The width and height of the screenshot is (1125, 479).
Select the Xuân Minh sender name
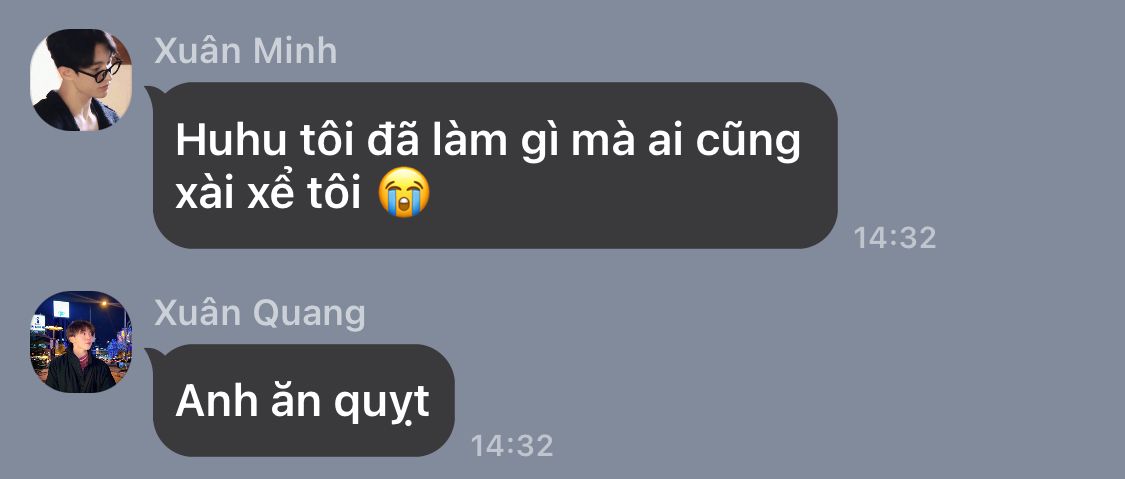coord(245,52)
